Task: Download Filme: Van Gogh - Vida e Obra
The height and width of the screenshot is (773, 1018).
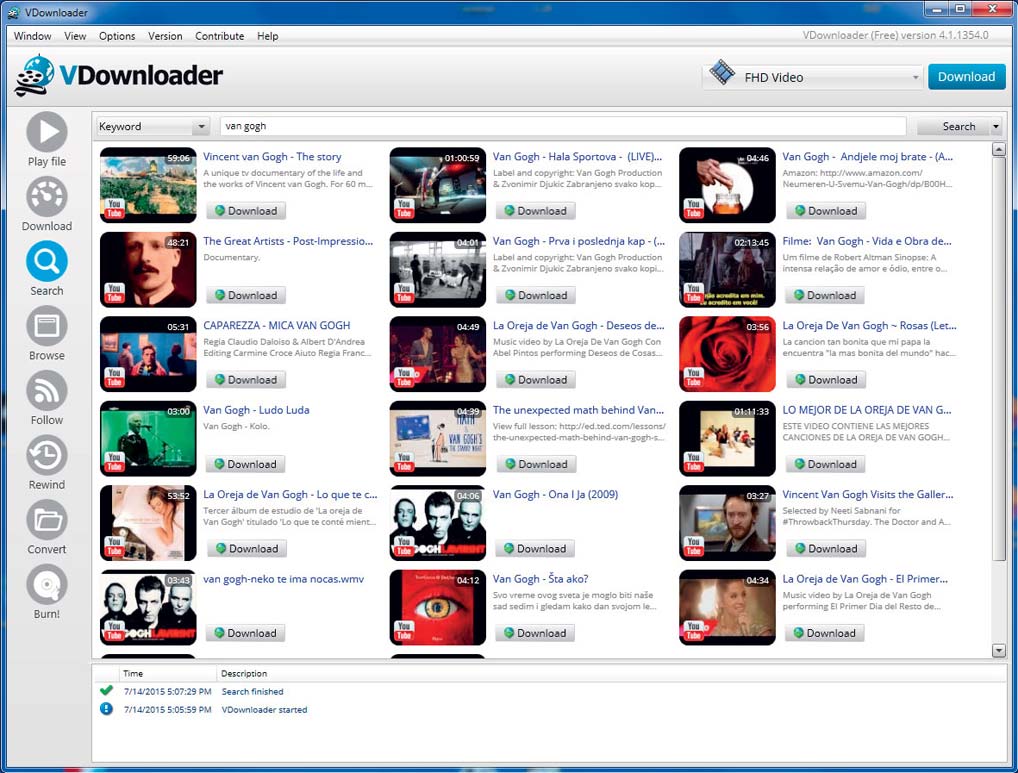Action: pos(825,295)
